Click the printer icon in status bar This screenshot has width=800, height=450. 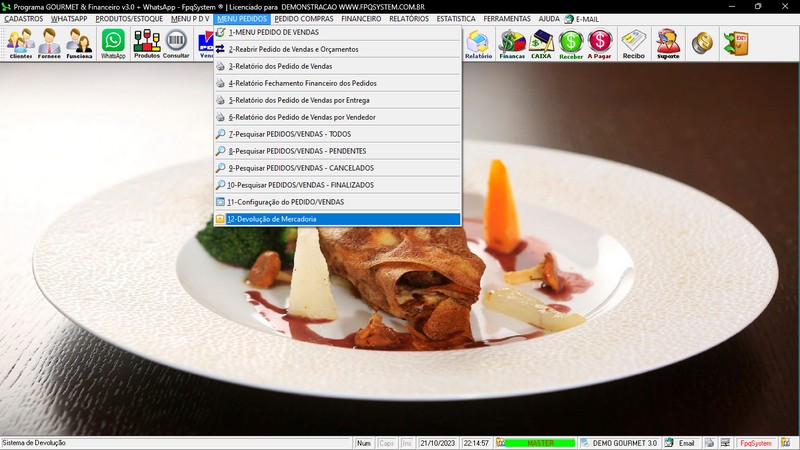(710, 443)
